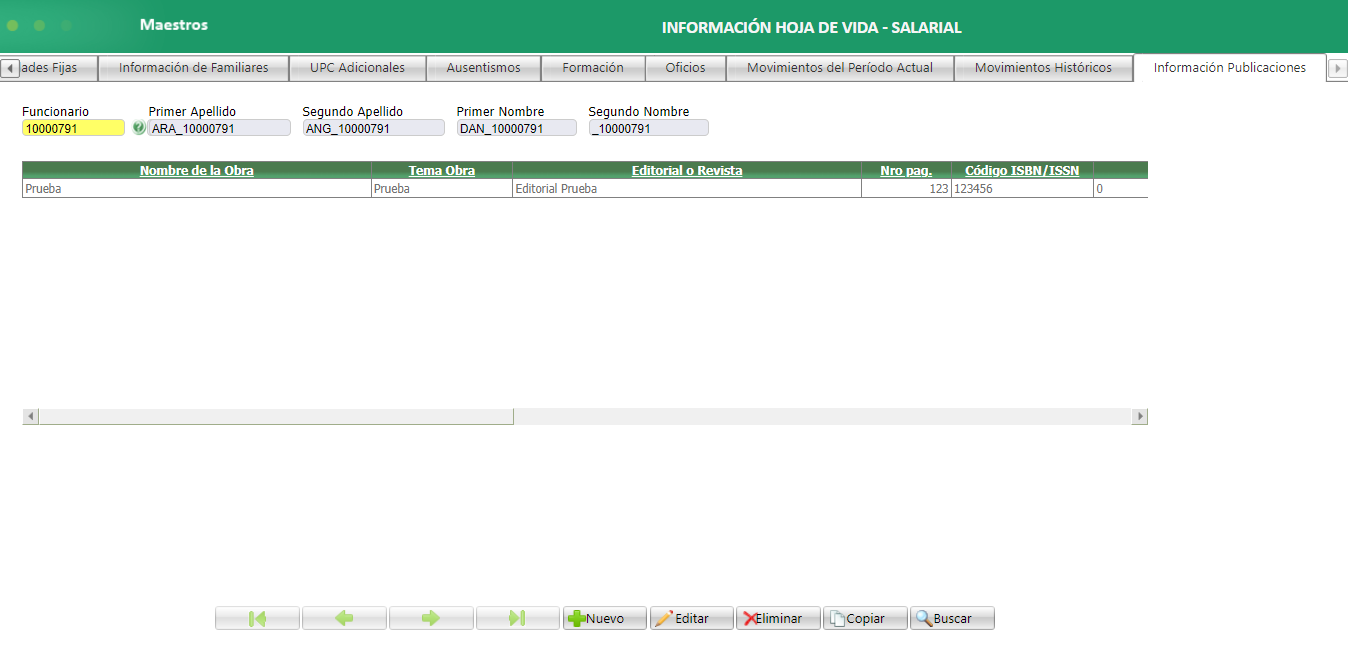
Task: Select the Formación tab
Action: (x=593, y=68)
